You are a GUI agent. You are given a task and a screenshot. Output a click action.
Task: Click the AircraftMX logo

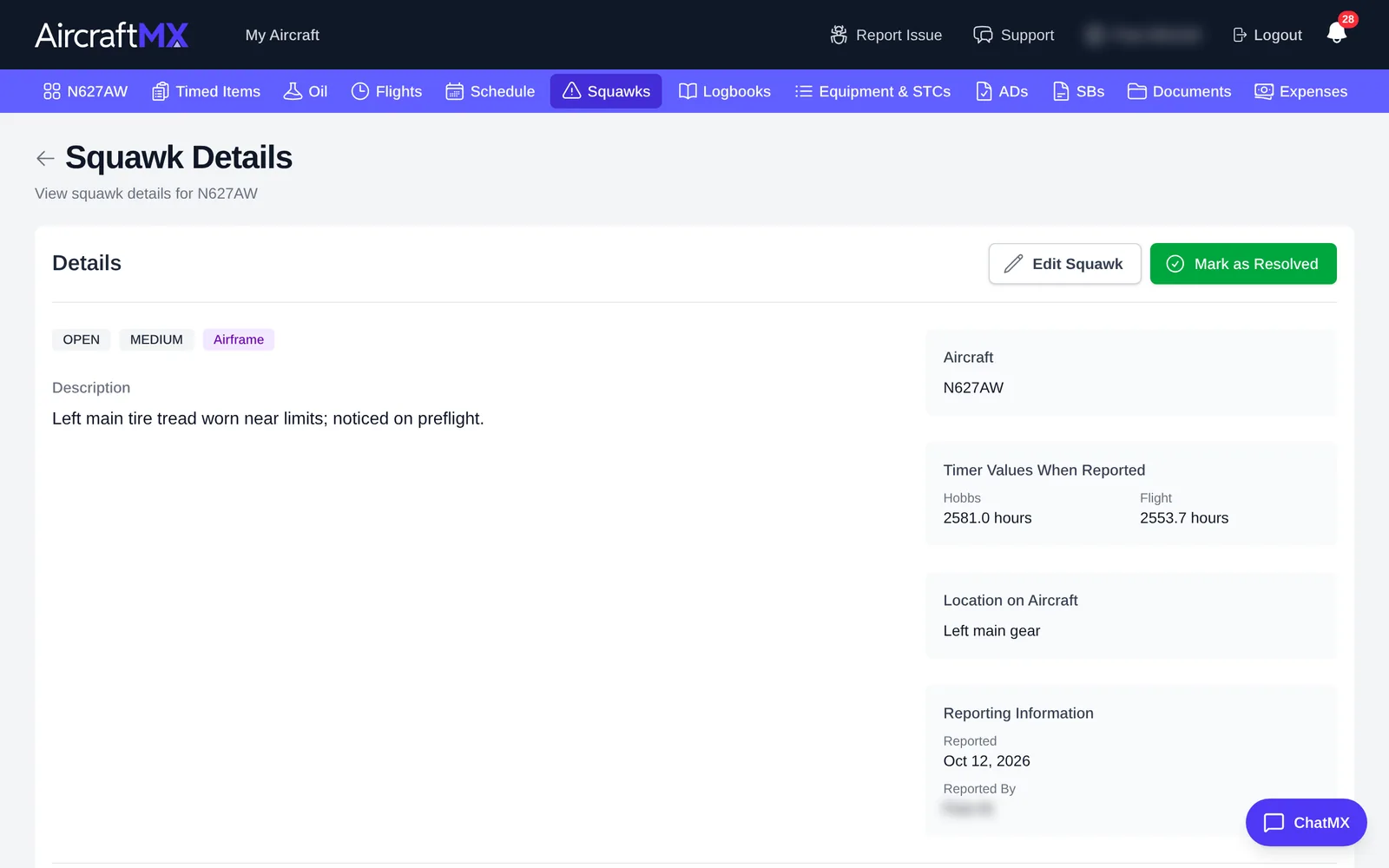(112, 35)
